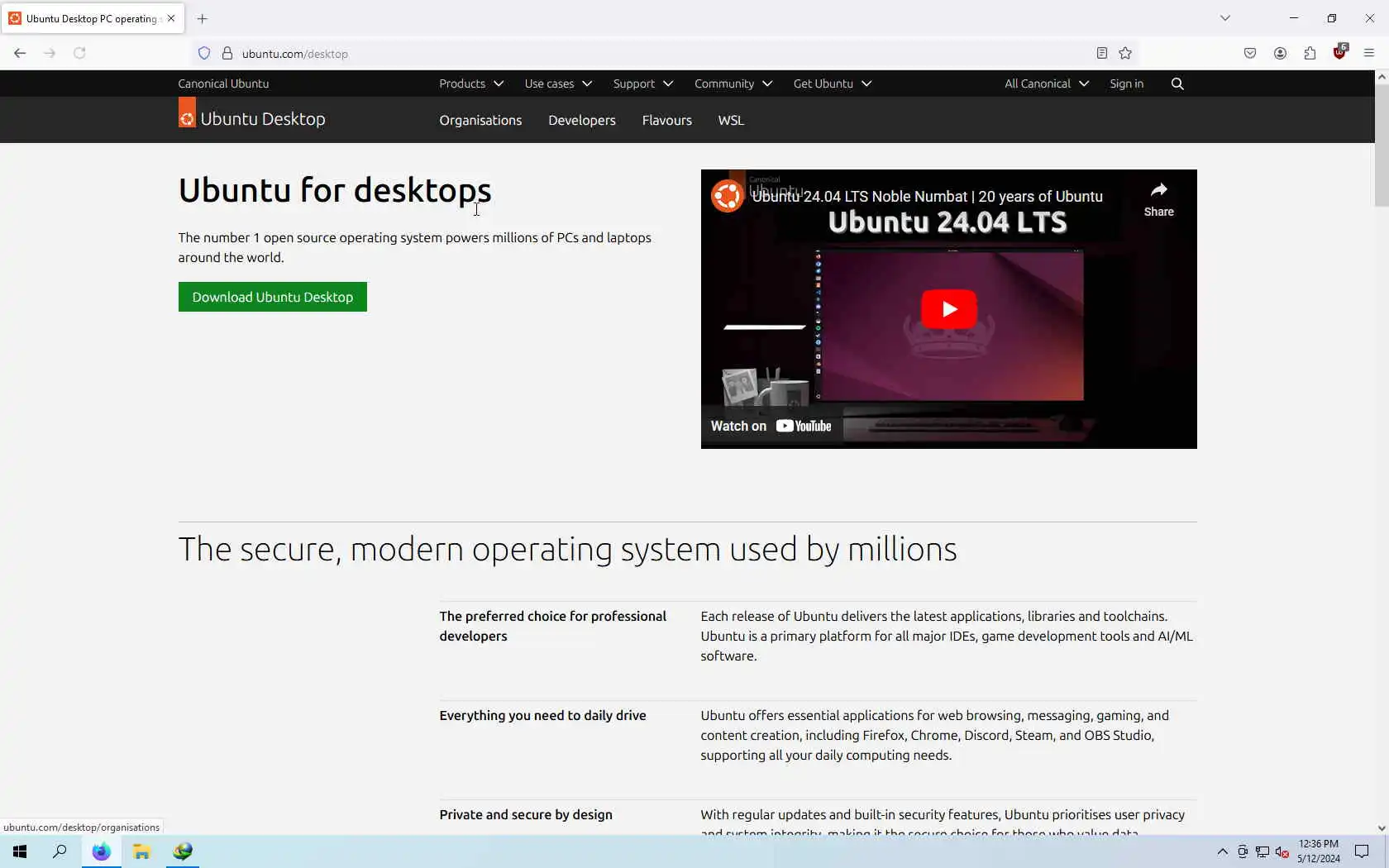The image size is (1389, 868).
Task: Expand the Get Ubuntu dropdown
Action: click(833, 83)
